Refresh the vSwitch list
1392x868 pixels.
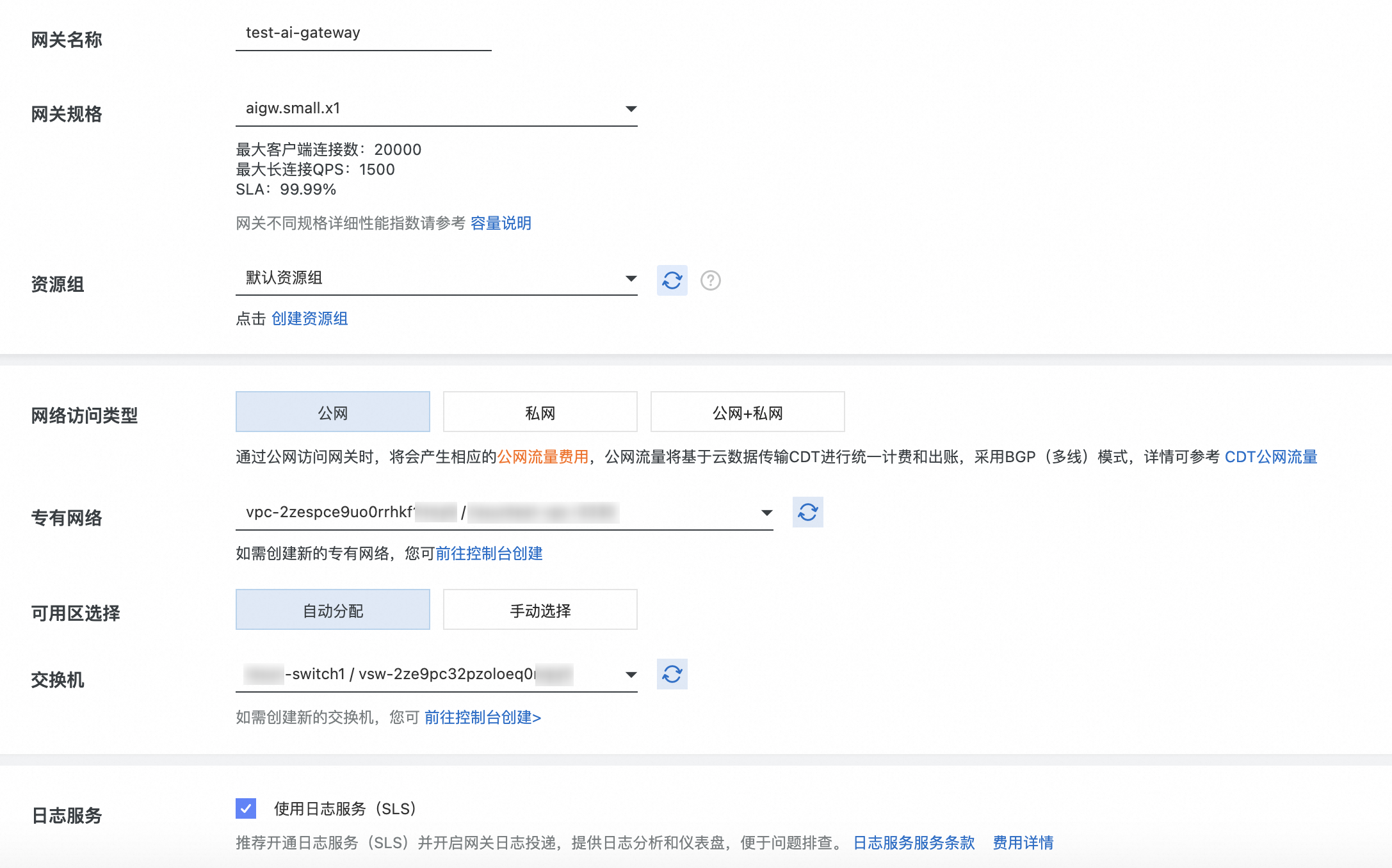point(672,674)
